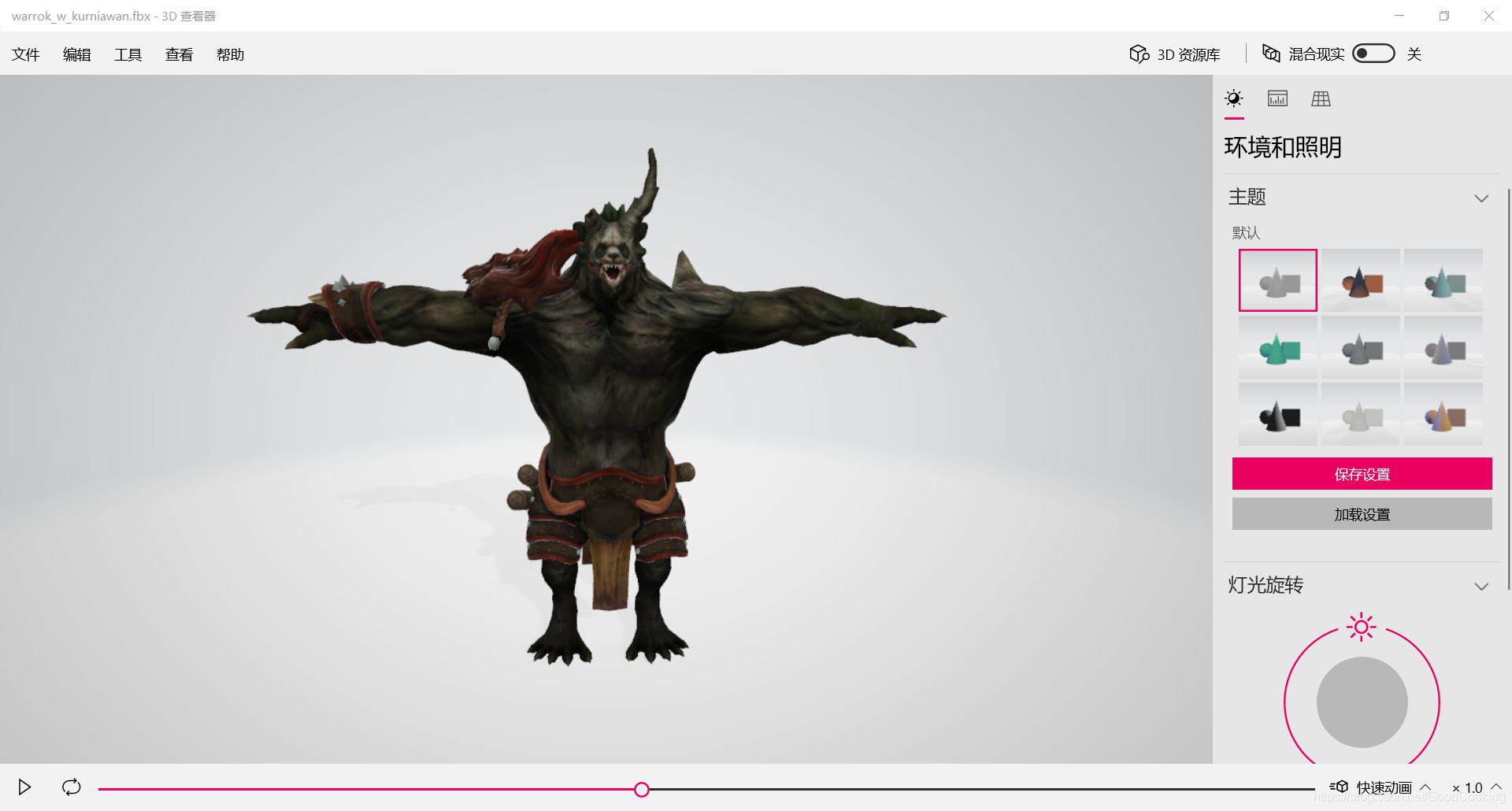Switch to grid and views tab icon
The image size is (1512, 811).
(1321, 98)
